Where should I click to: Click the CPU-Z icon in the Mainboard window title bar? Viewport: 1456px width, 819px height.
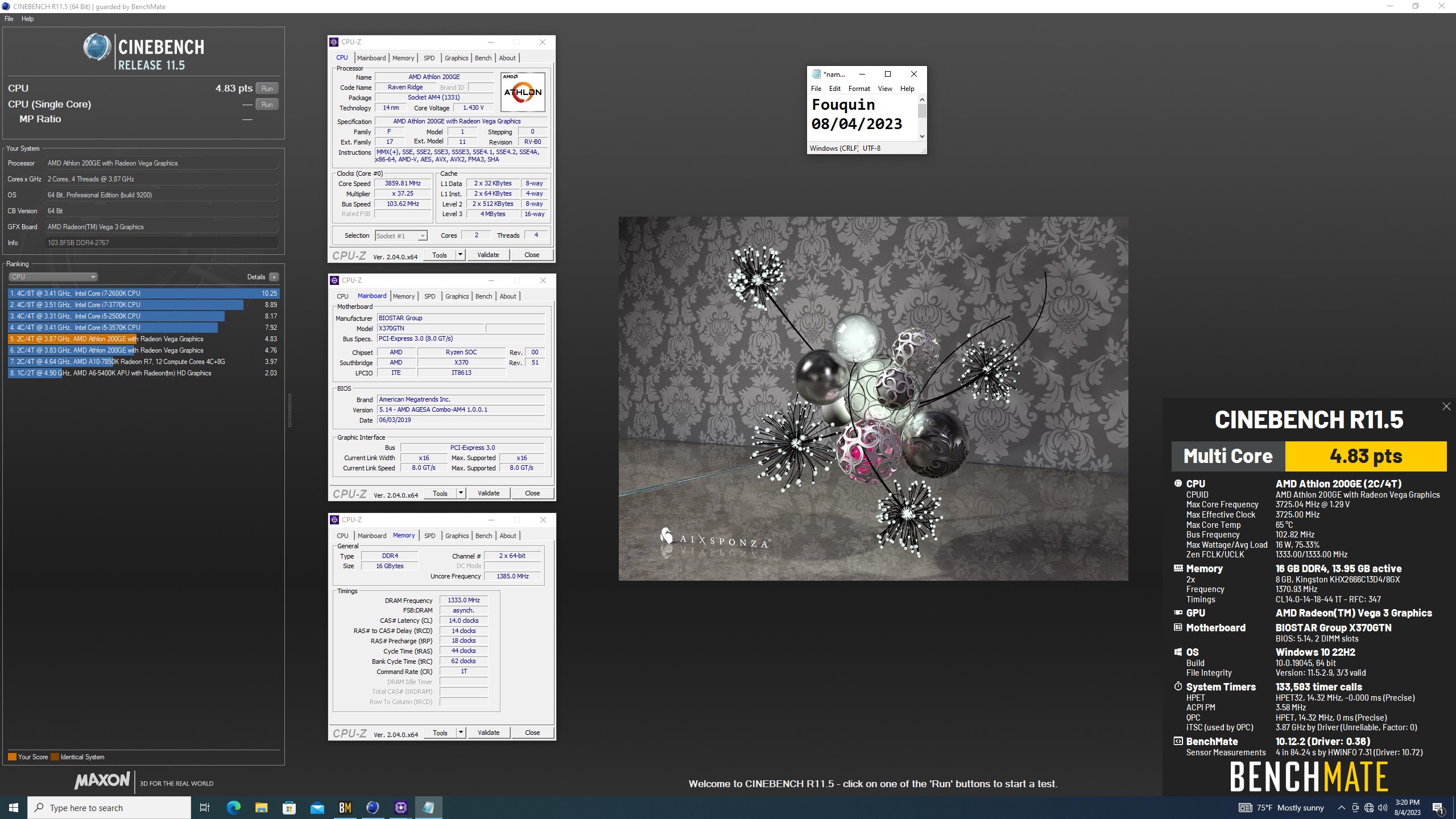click(x=334, y=280)
